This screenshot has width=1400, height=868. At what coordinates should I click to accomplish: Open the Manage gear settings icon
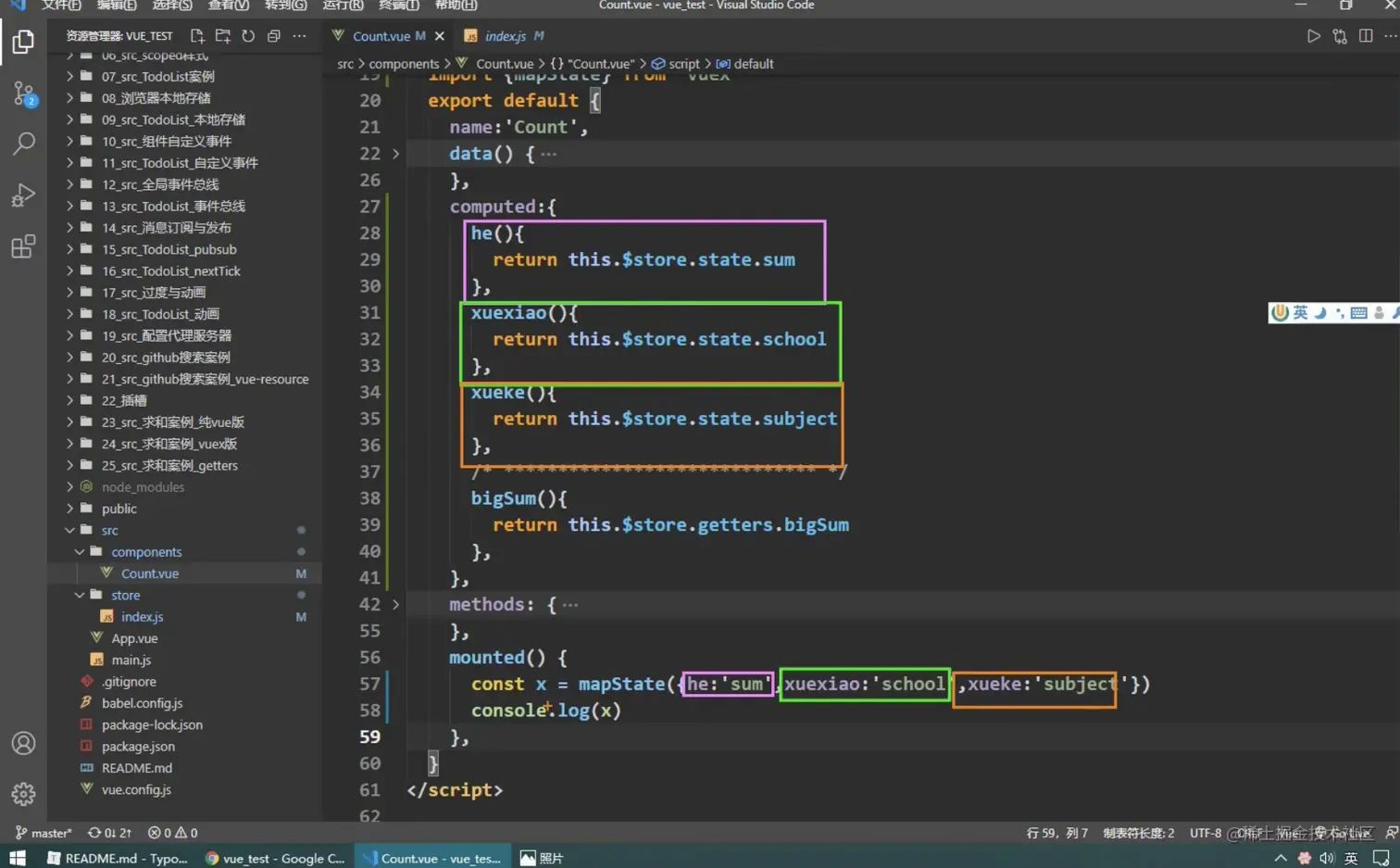pos(23,794)
